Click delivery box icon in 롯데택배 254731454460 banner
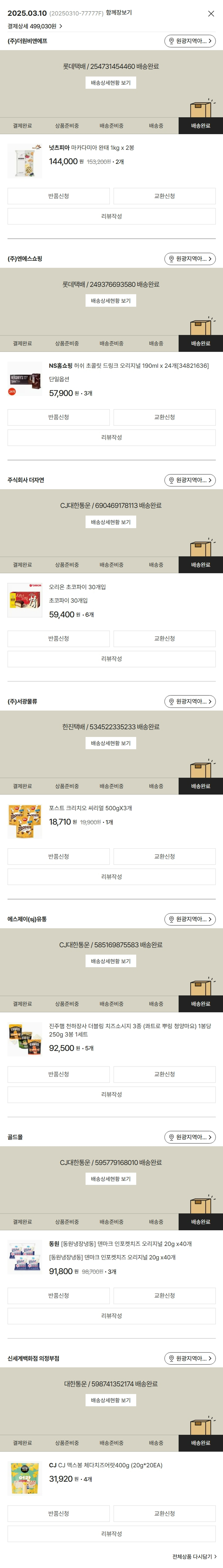The image size is (223, 1568). (x=202, y=108)
